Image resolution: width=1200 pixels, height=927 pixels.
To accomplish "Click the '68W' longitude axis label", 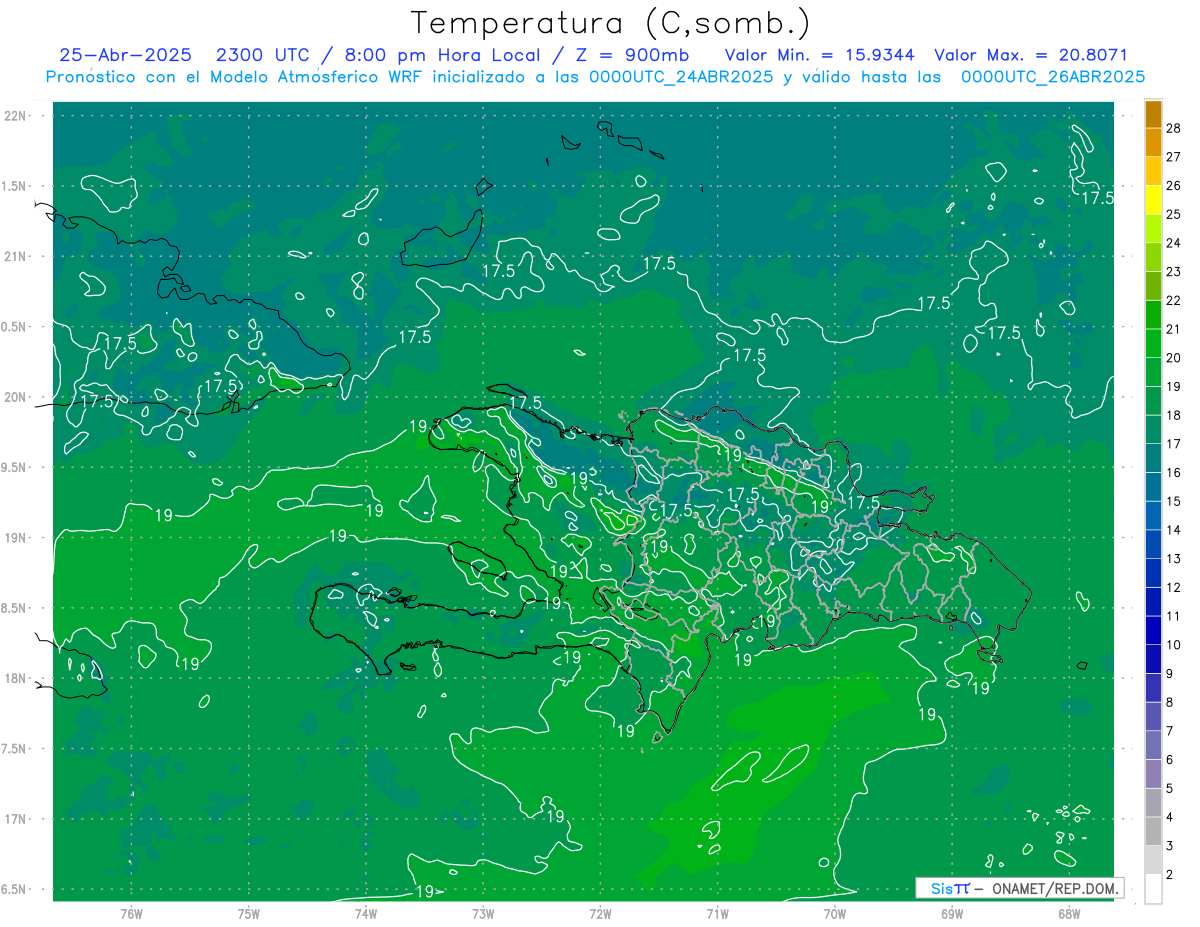I will [x=1069, y=913].
